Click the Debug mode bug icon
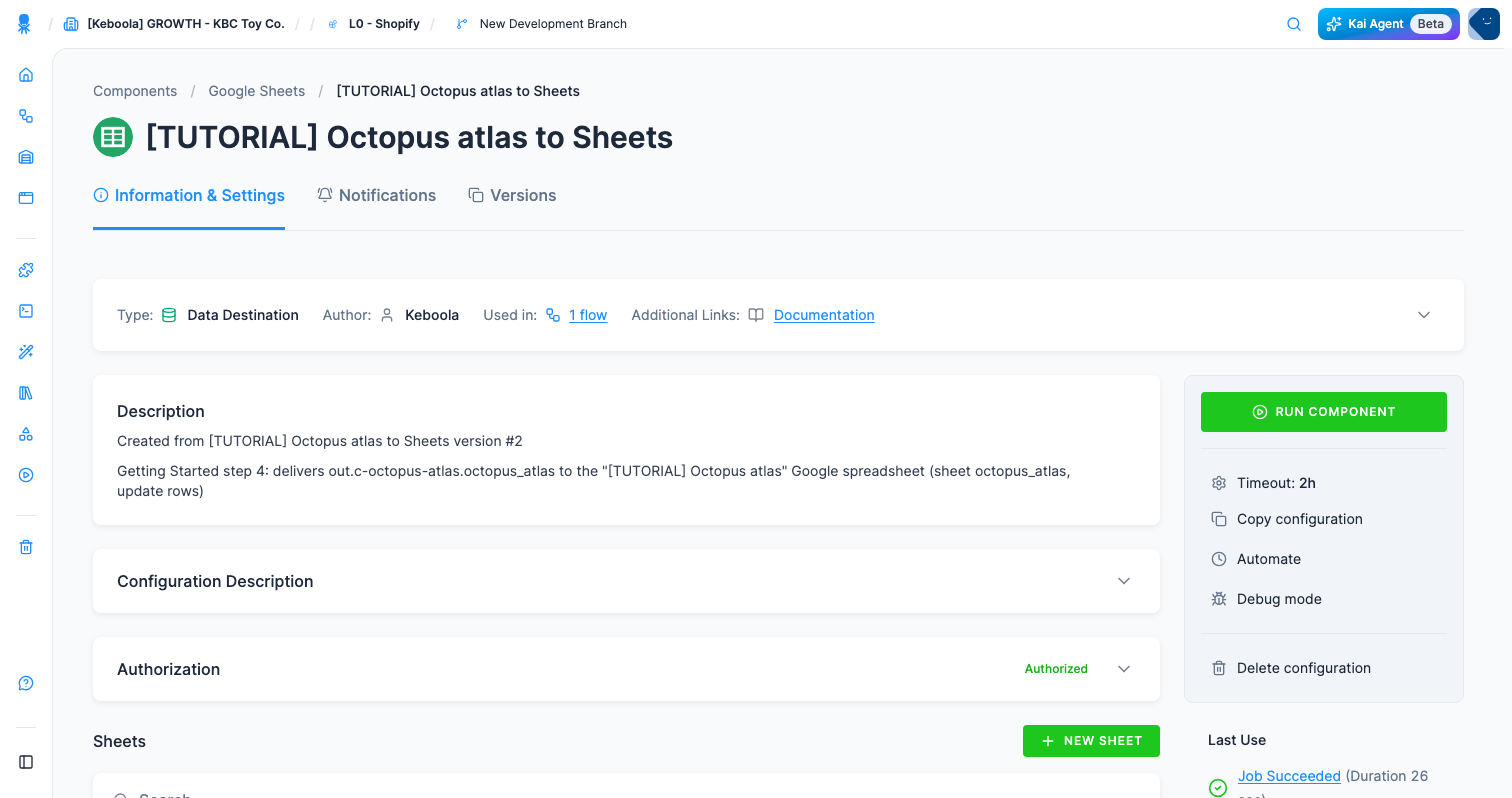 (x=1219, y=599)
